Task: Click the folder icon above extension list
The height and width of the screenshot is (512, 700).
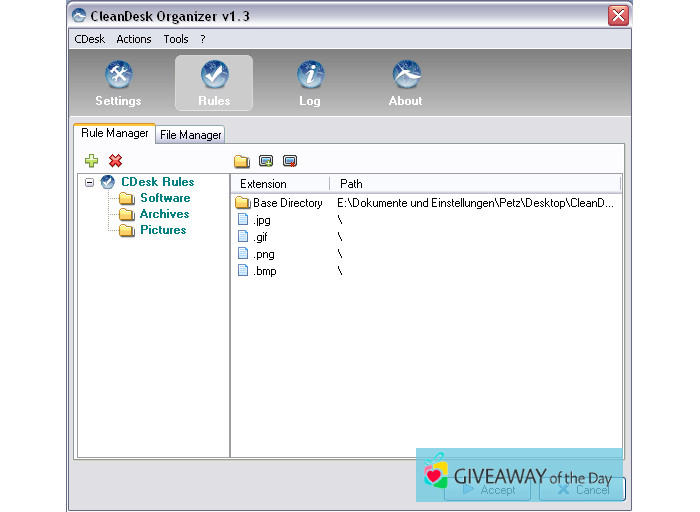Action: (x=241, y=161)
